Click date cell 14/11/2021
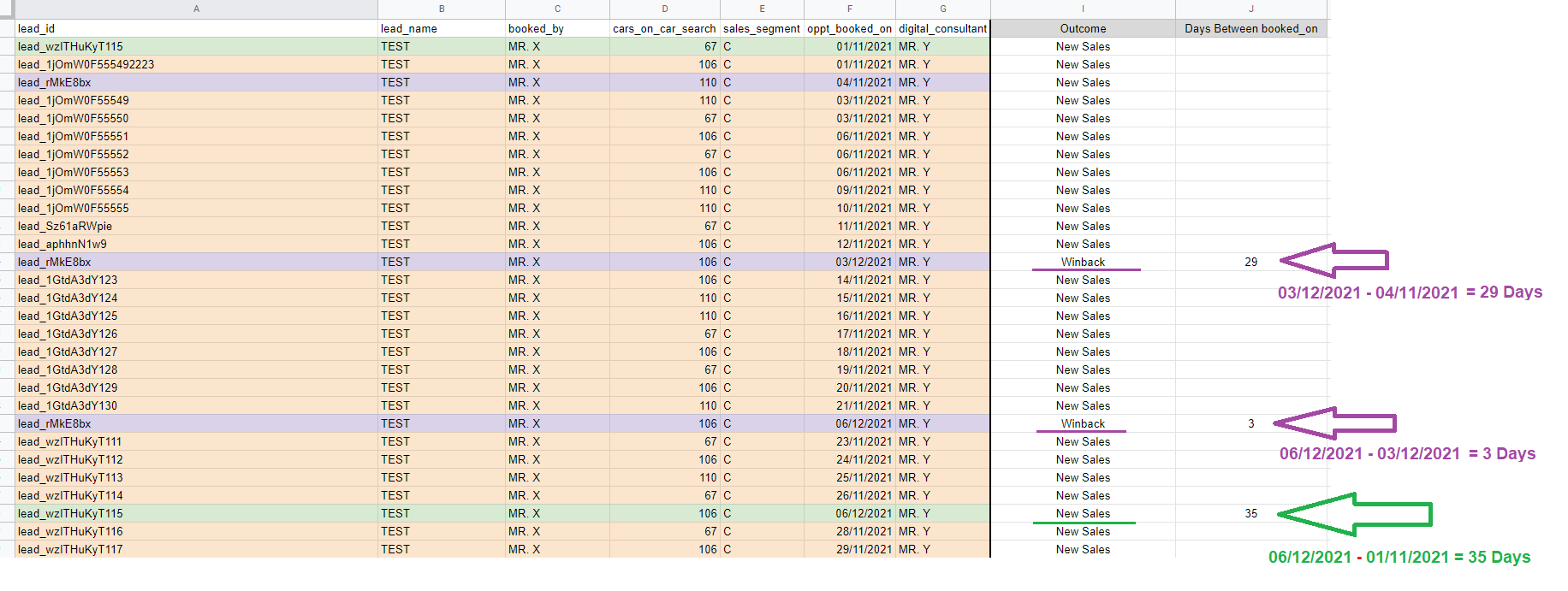The image size is (1568, 591). [850, 280]
